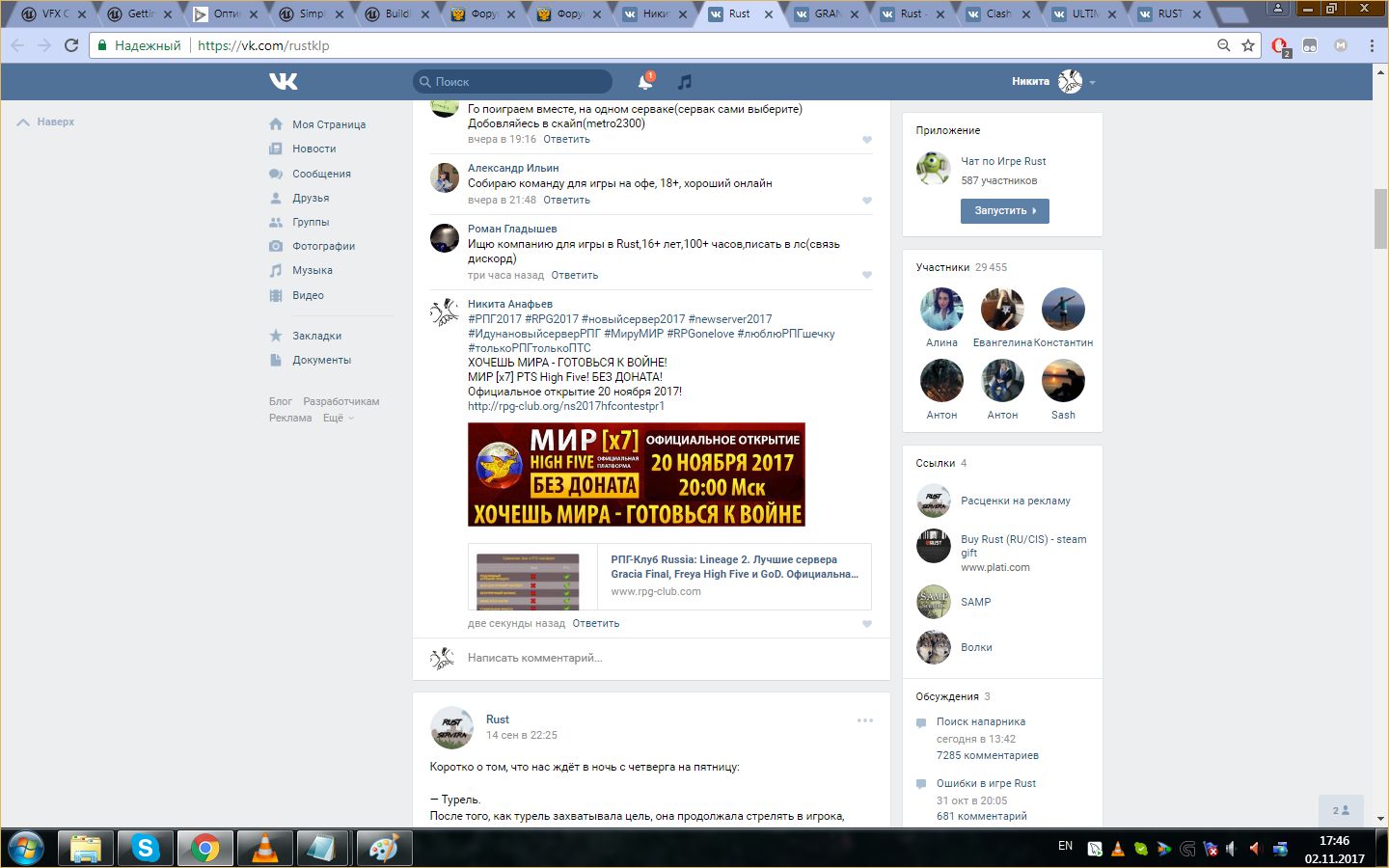Viewport: 1389px width, 868px height.
Task: Open the Rust post three-dots menu
Action: pyautogui.click(x=865, y=720)
